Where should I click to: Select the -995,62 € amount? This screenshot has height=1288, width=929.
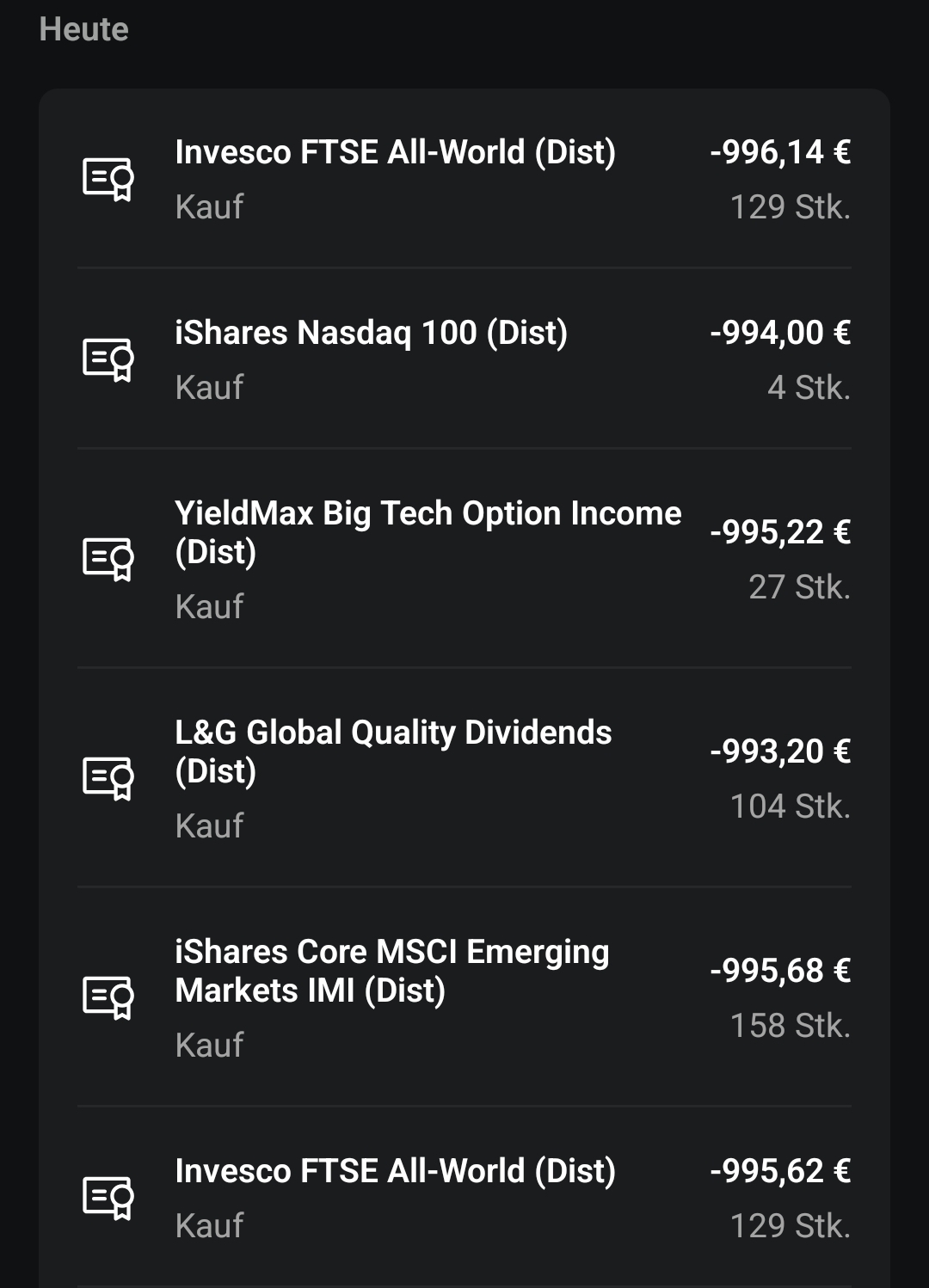pos(780,1171)
